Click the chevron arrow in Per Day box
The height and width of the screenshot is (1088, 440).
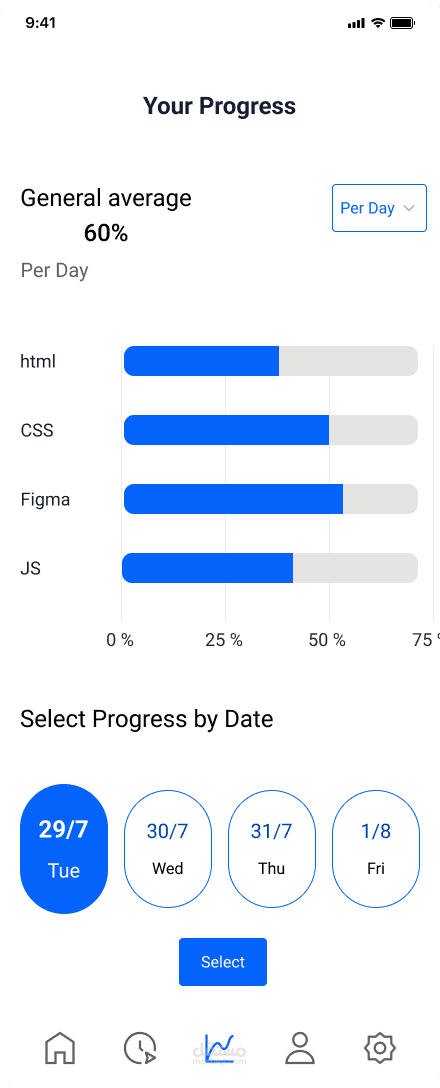409,208
